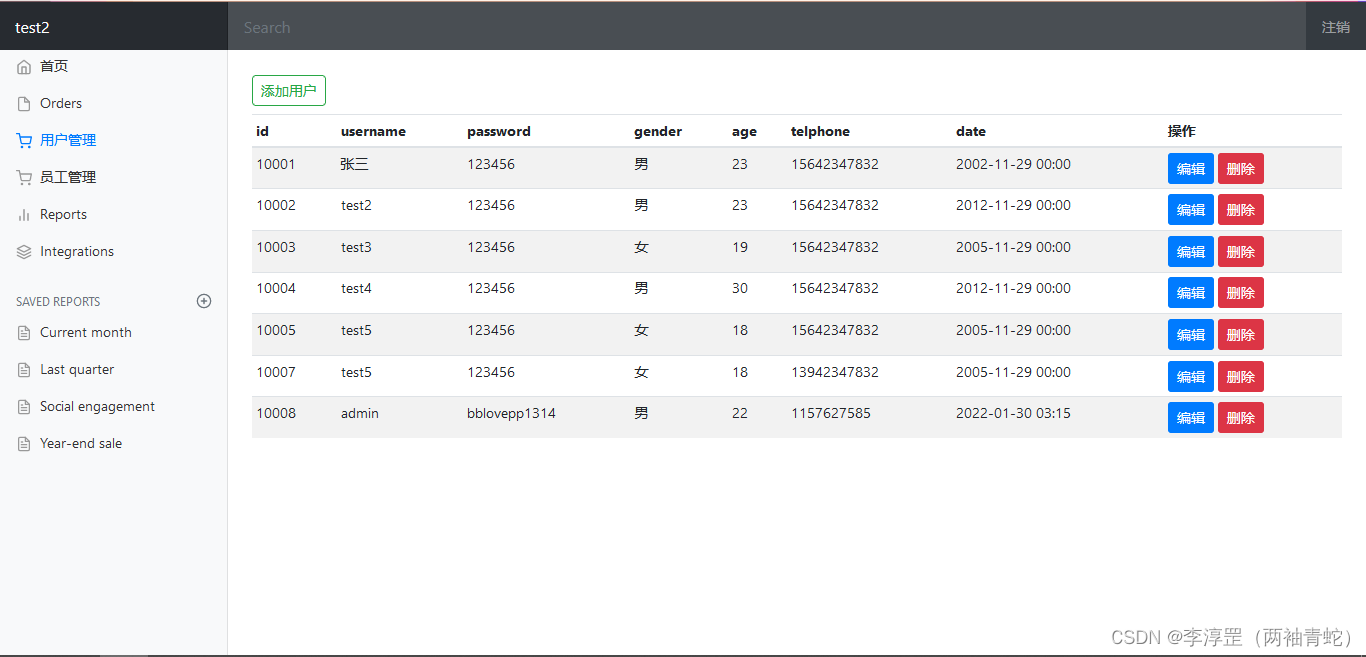Focus the Search input field

click(767, 27)
